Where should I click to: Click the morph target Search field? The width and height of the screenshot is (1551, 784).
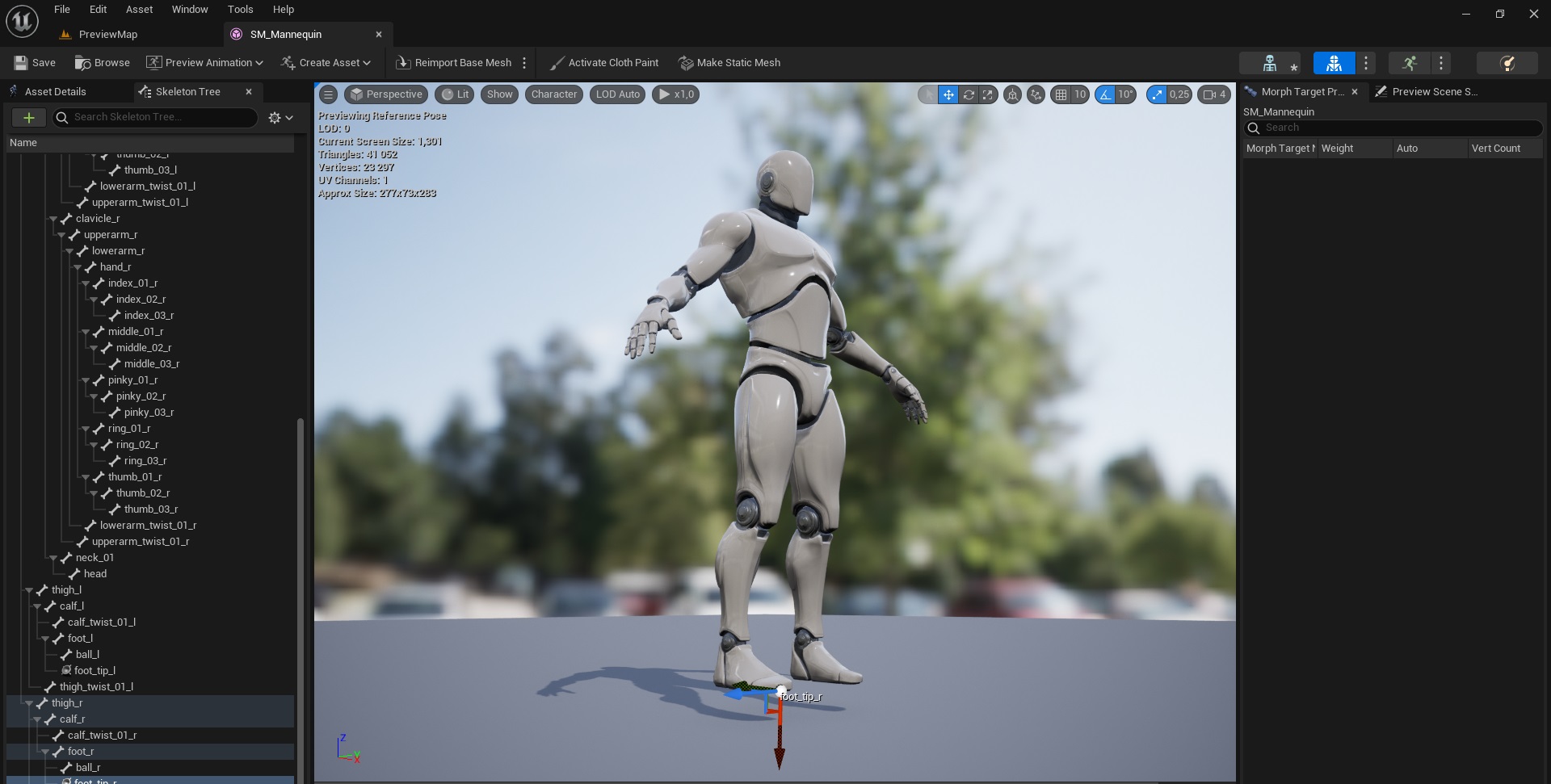pyautogui.click(x=1393, y=128)
